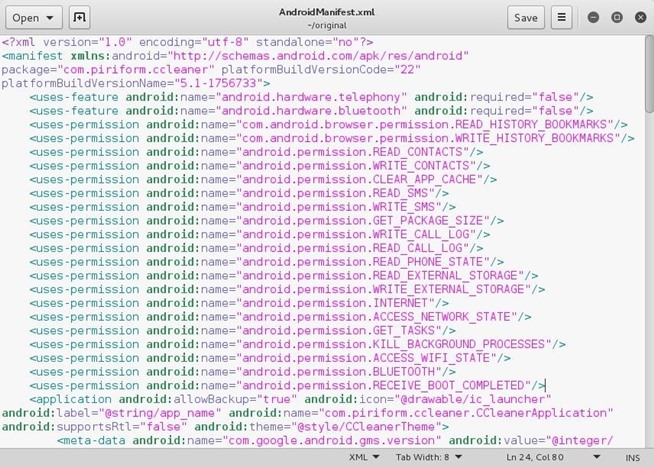Save the AndroidManifest.xml file

point(524,18)
